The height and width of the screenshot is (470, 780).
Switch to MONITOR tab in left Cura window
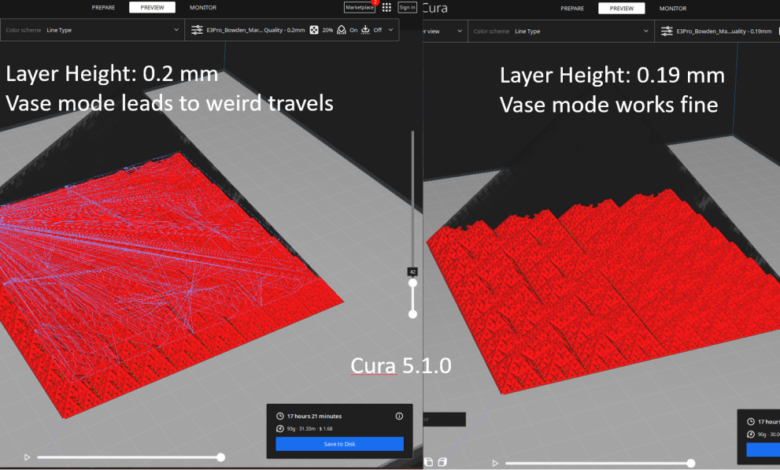[203, 7]
